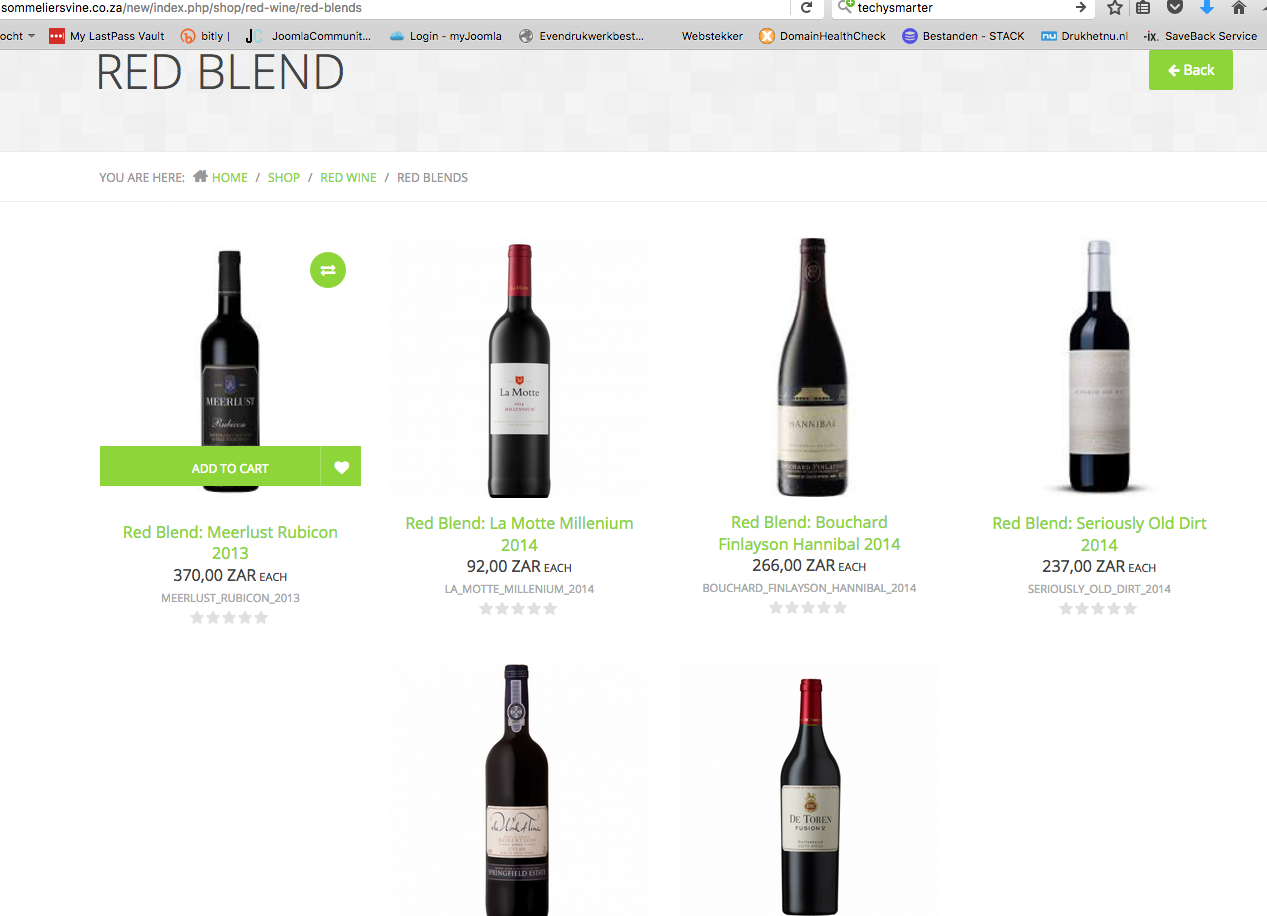Open the downloads arrow icon in the toolbar
Viewport: 1267px width, 916px height.
click(1207, 8)
